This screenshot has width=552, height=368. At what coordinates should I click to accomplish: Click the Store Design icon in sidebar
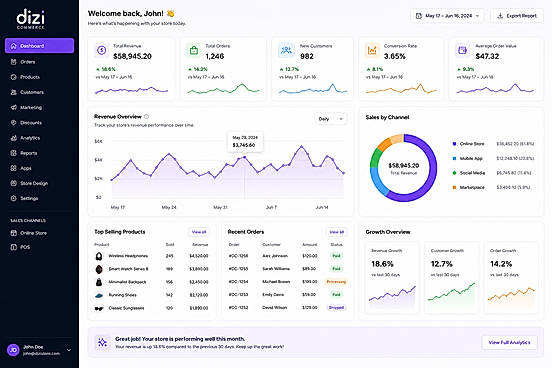pos(14,183)
